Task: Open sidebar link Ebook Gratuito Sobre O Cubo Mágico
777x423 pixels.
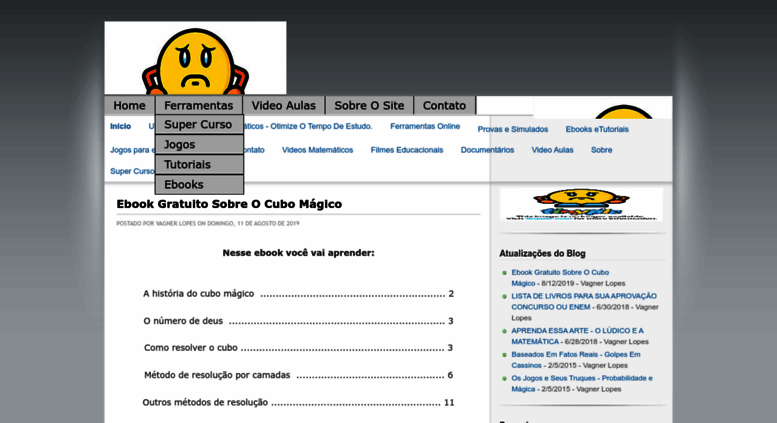Action: (x=560, y=278)
